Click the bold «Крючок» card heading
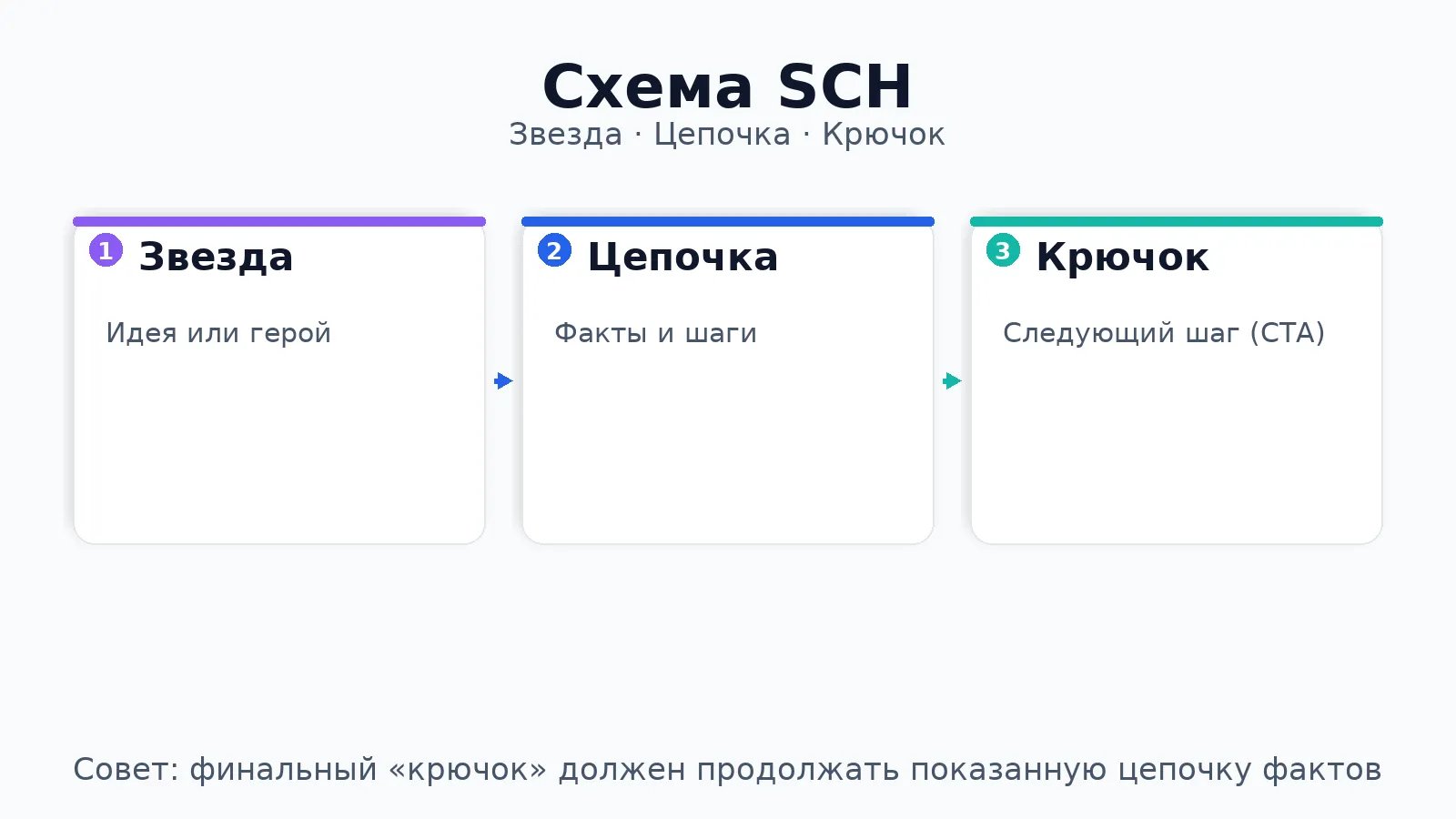The width and height of the screenshot is (1456, 819). [x=1122, y=257]
